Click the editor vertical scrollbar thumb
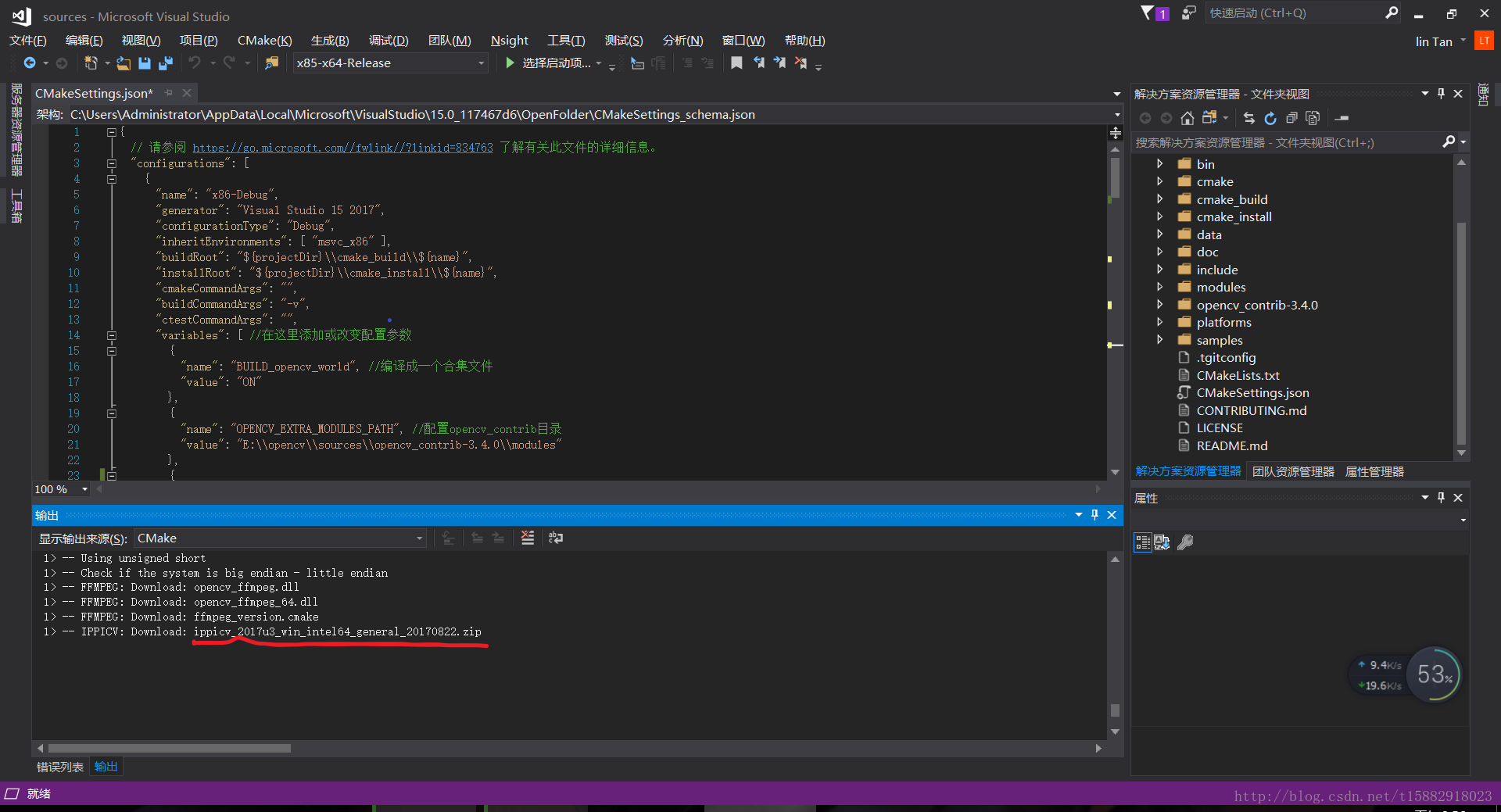Image resolution: width=1501 pixels, height=812 pixels. click(x=1116, y=178)
